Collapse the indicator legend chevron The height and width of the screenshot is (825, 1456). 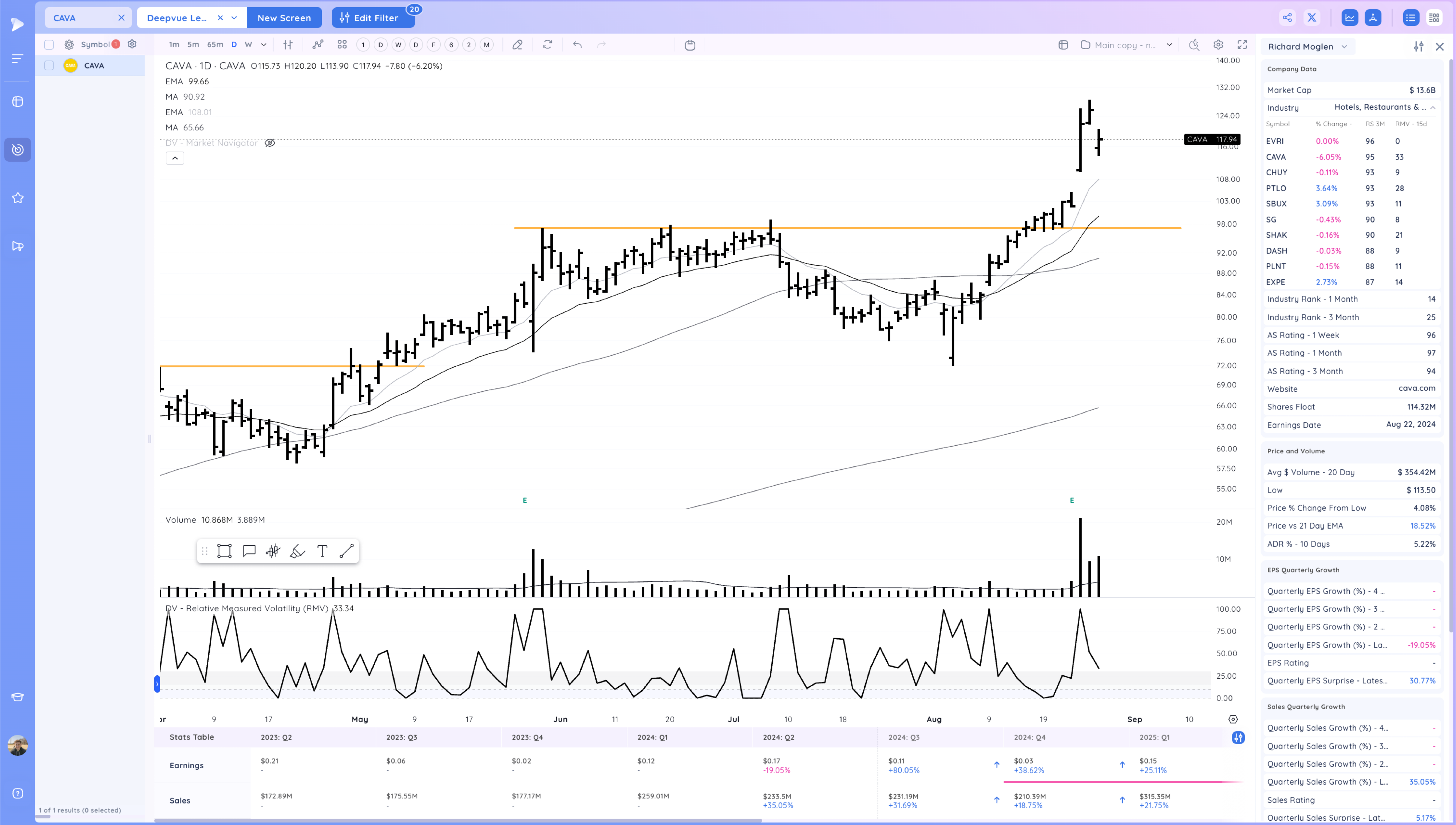tap(175, 158)
